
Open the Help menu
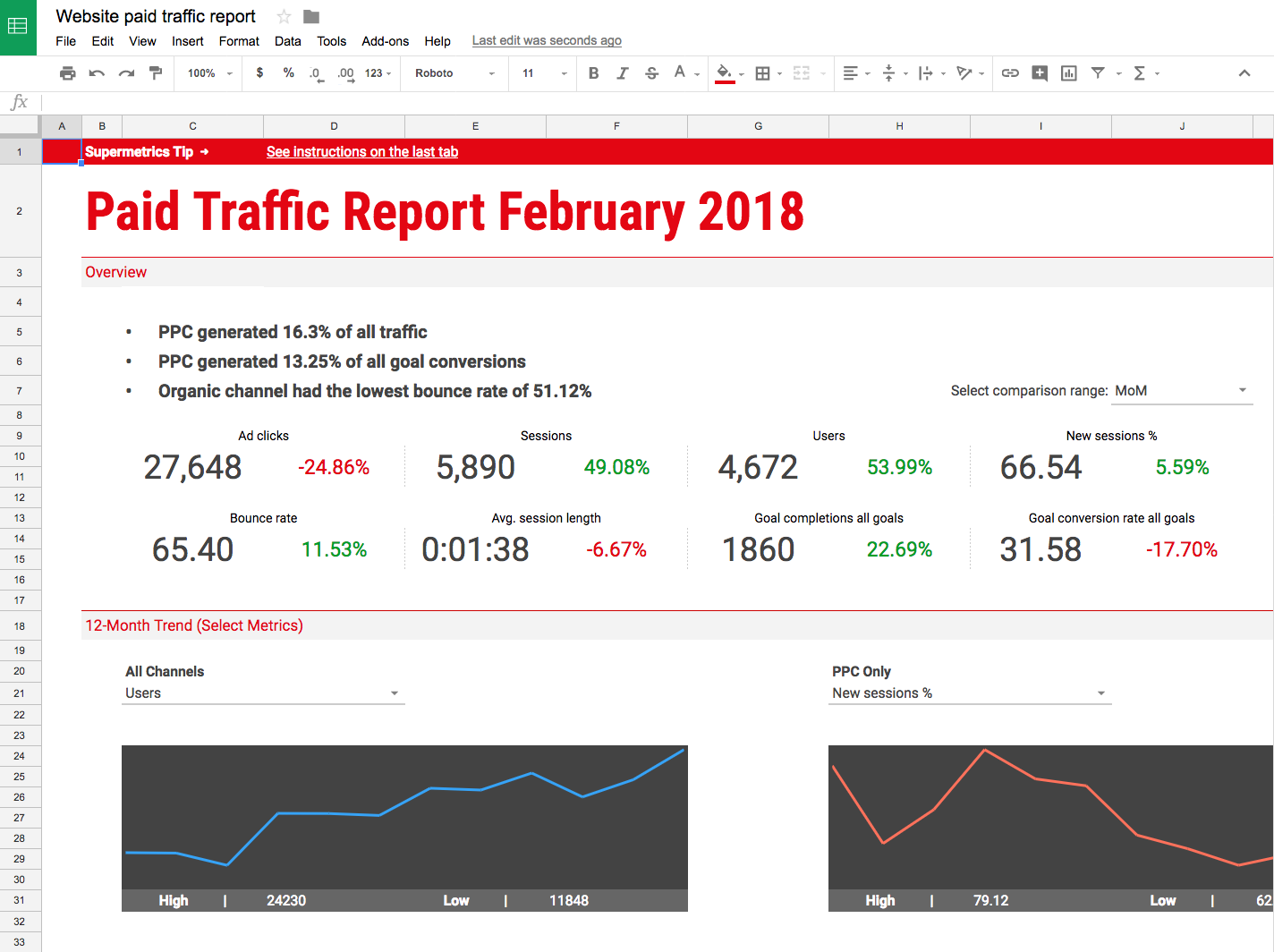(x=437, y=41)
